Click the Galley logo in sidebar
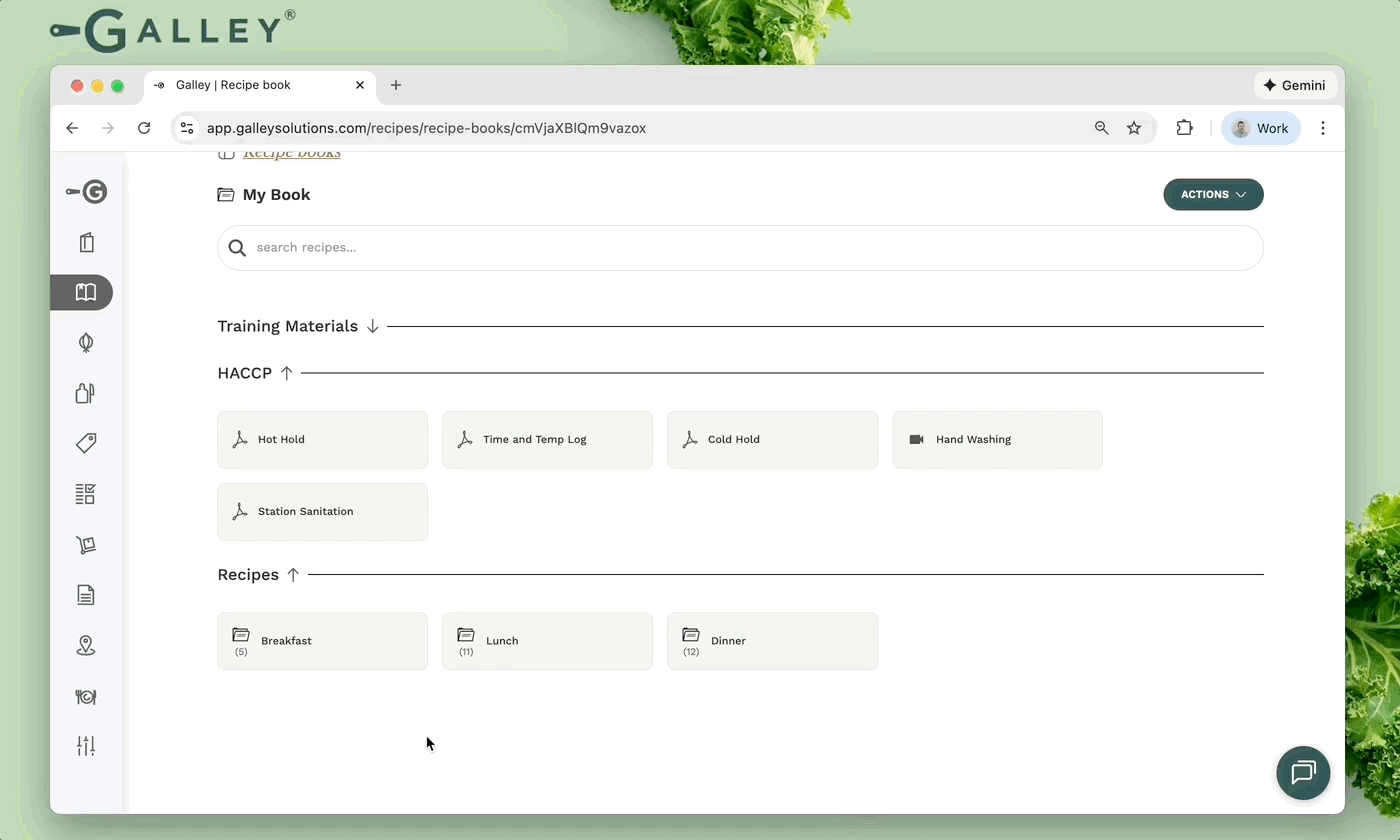 pos(87,192)
